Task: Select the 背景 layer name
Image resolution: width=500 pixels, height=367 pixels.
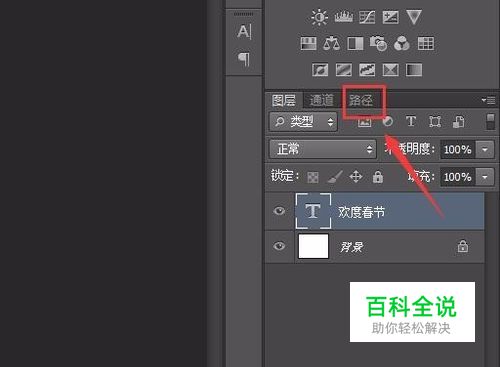Action: (351, 247)
